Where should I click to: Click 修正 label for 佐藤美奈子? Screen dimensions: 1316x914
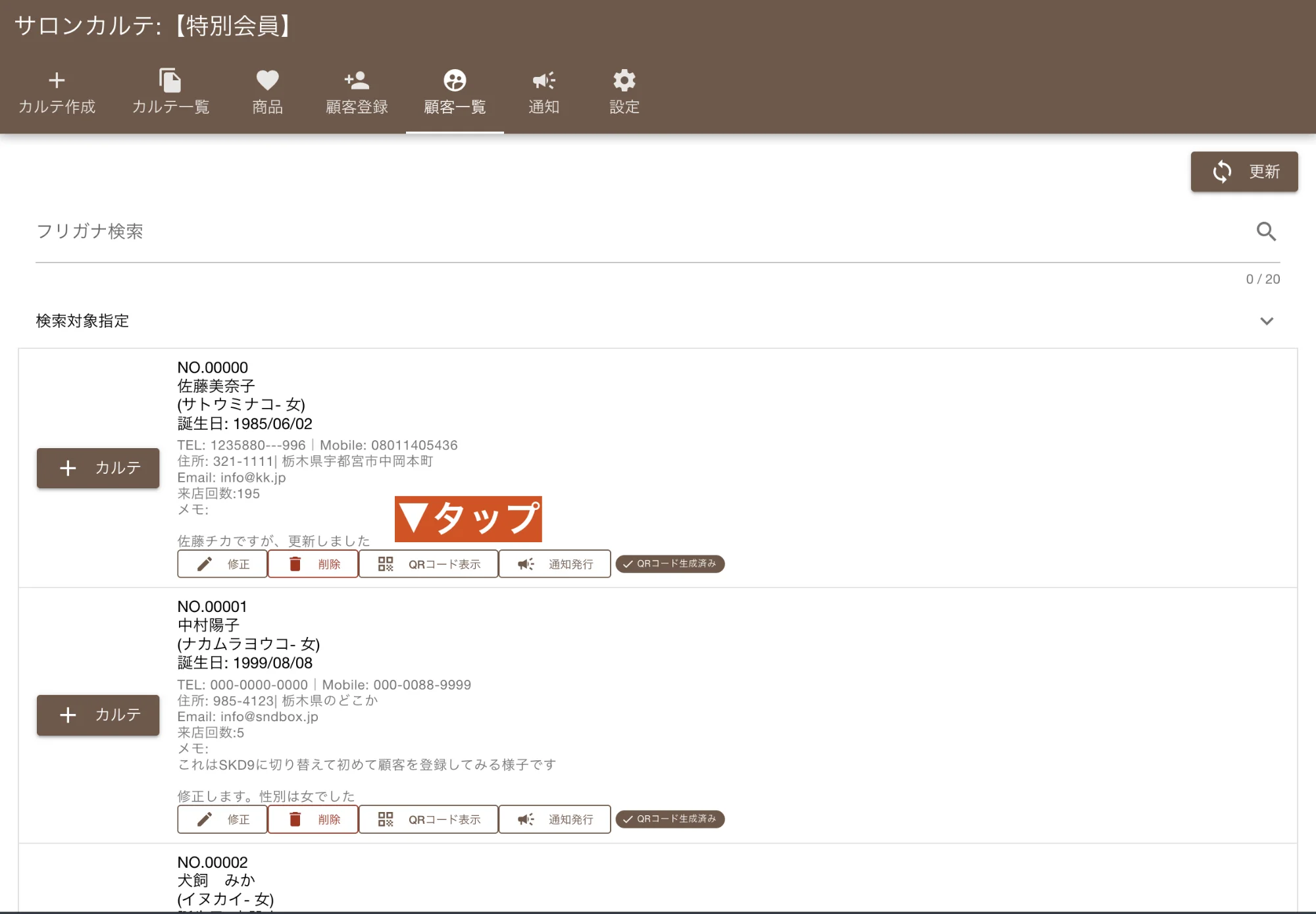point(238,564)
